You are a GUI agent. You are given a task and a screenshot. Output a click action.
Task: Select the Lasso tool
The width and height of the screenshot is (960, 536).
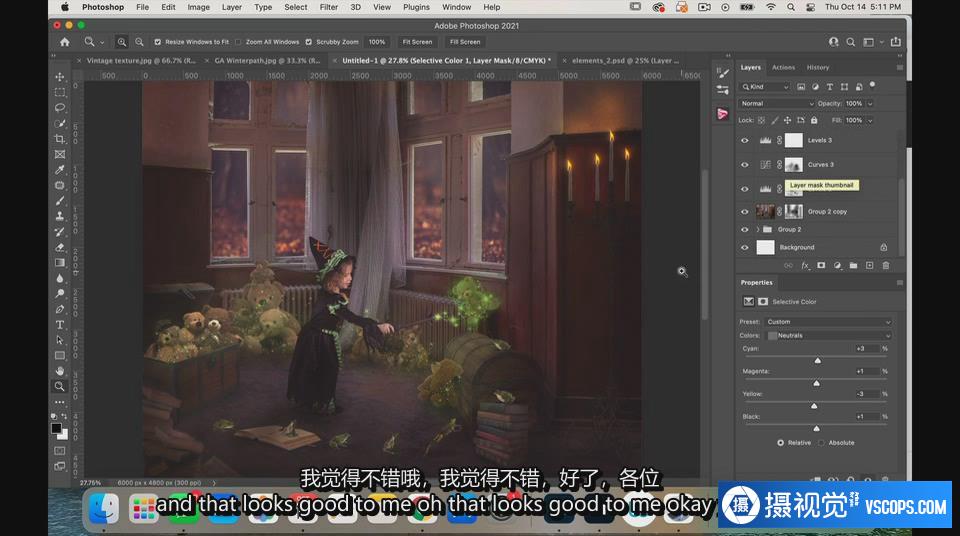coord(59,108)
